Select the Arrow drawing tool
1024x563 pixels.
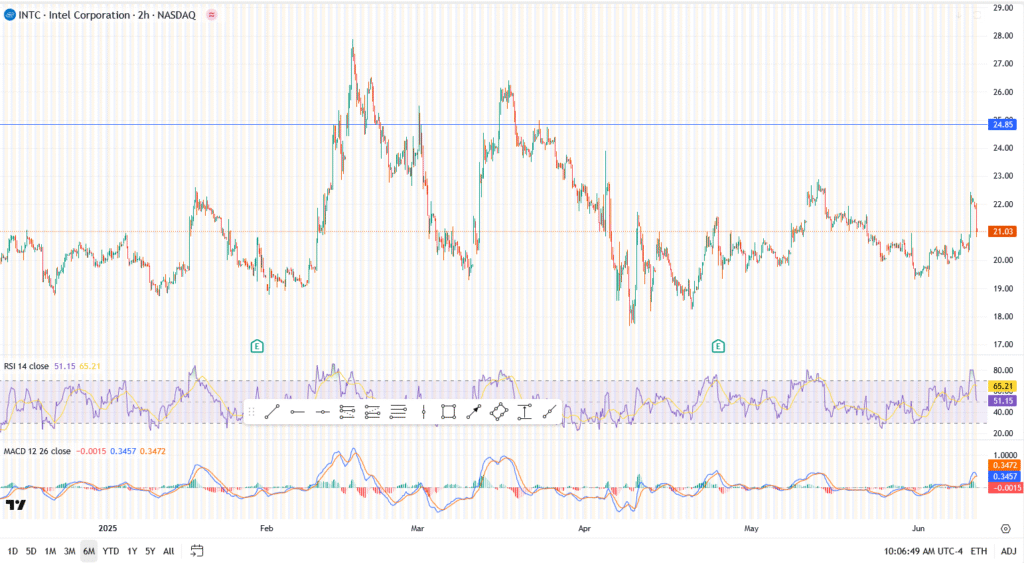pyautogui.click(x=474, y=412)
